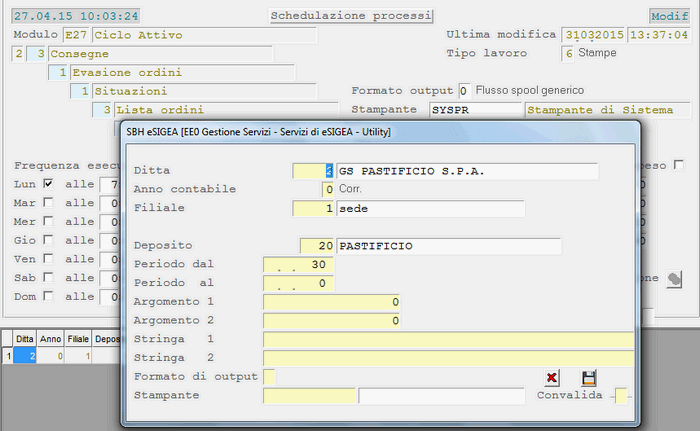Enable the Mar checkbox

(48, 202)
